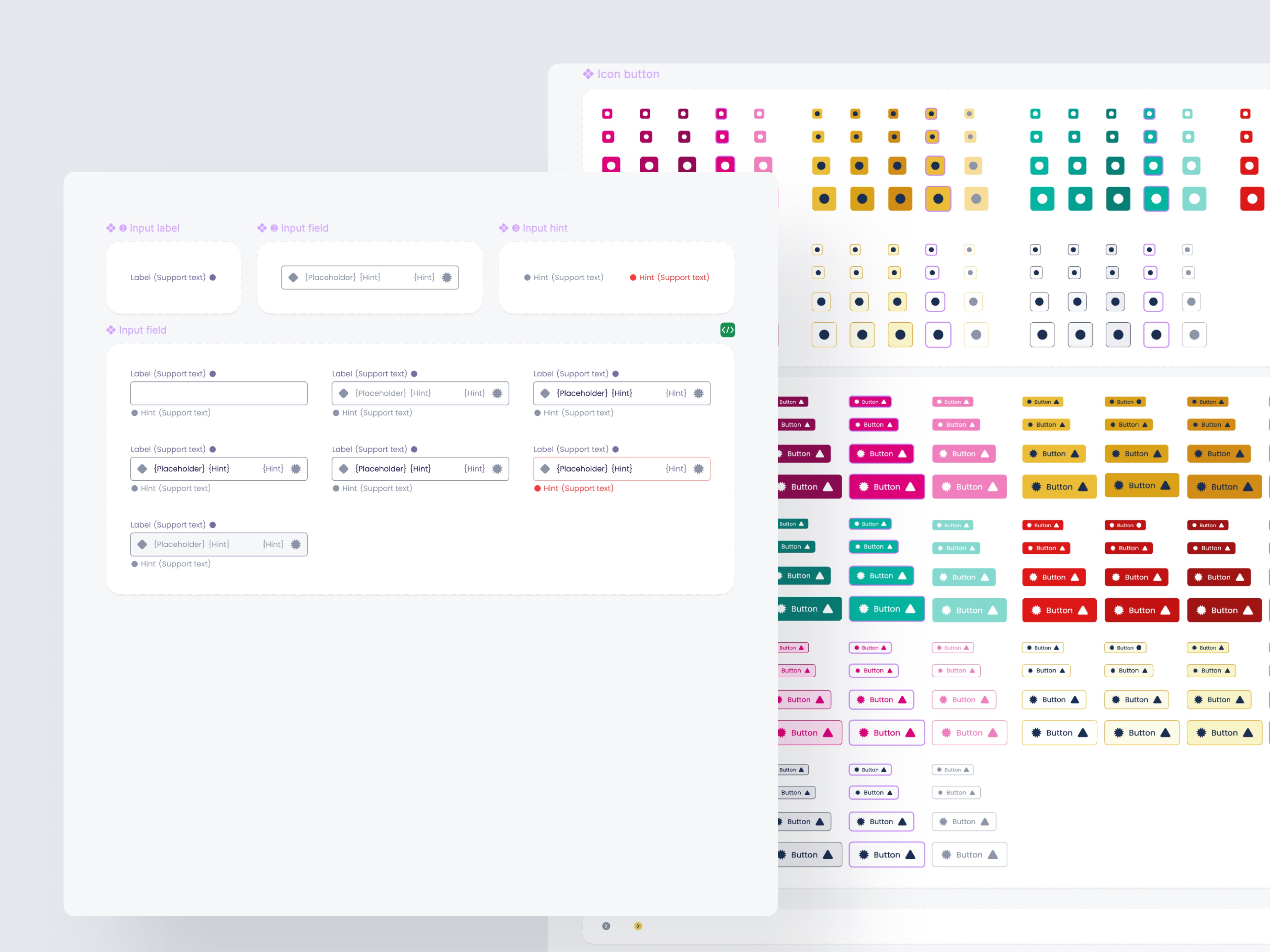Click the red dot beside the red Hint text in the Input hint card
The image size is (1270, 952).
tap(633, 278)
